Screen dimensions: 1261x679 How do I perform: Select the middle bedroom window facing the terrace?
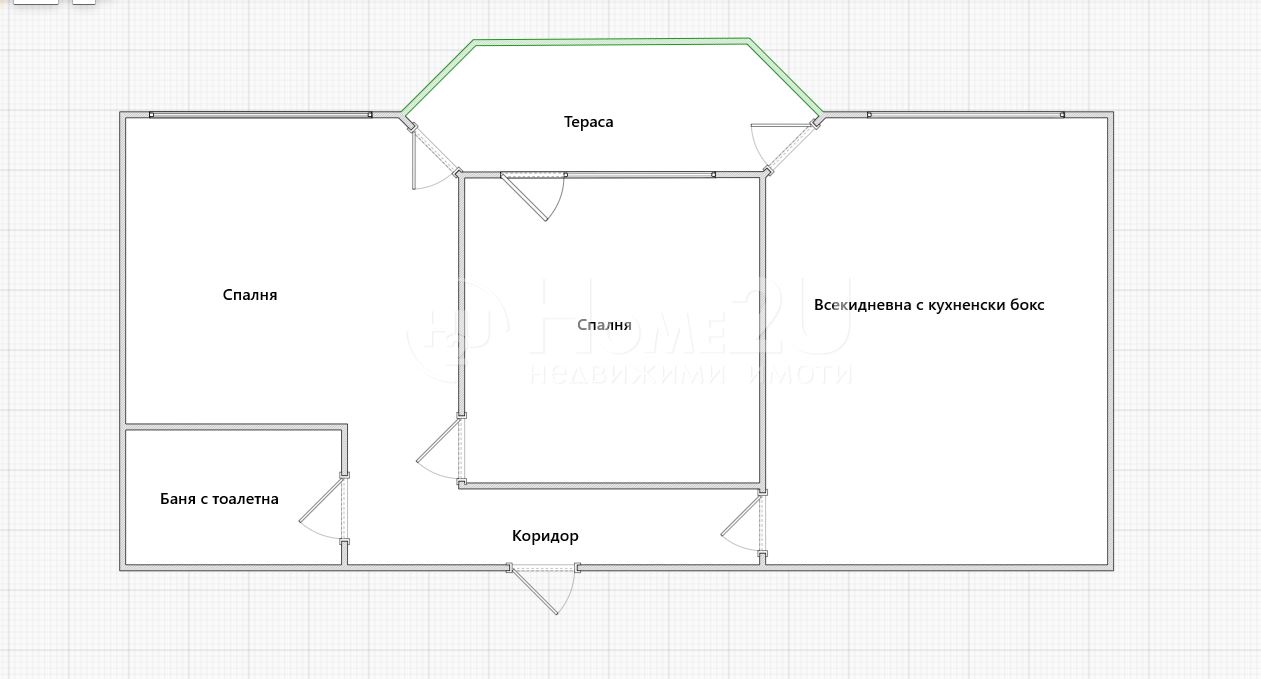(x=640, y=175)
